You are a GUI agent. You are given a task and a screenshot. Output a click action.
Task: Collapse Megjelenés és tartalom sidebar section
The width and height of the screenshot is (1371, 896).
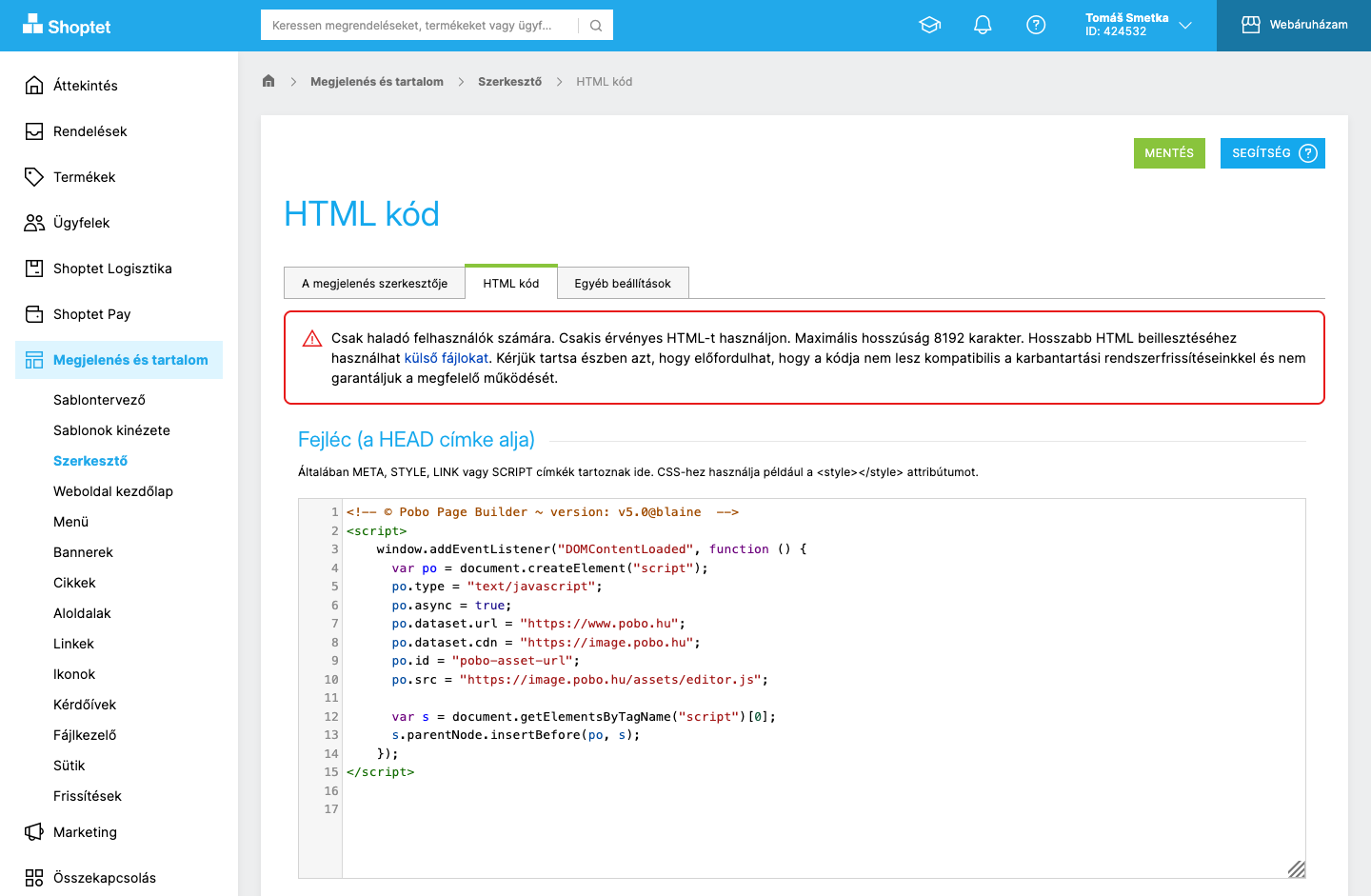click(119, 360)
